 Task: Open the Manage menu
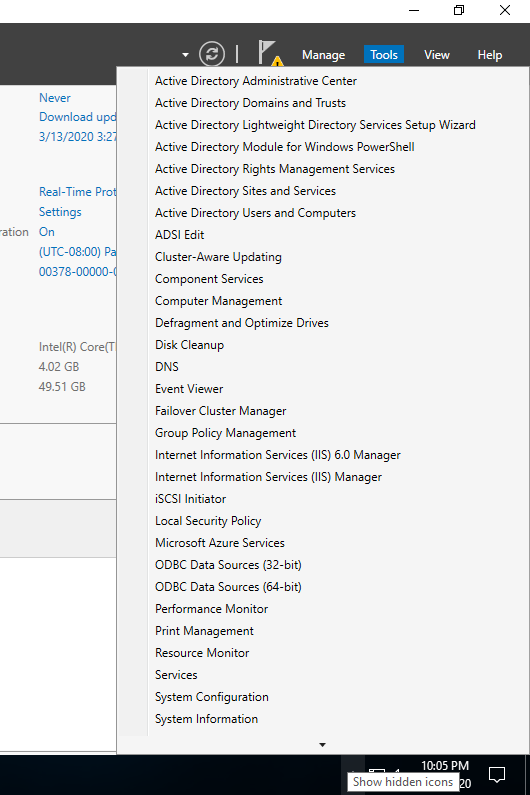tap(324, 55)
